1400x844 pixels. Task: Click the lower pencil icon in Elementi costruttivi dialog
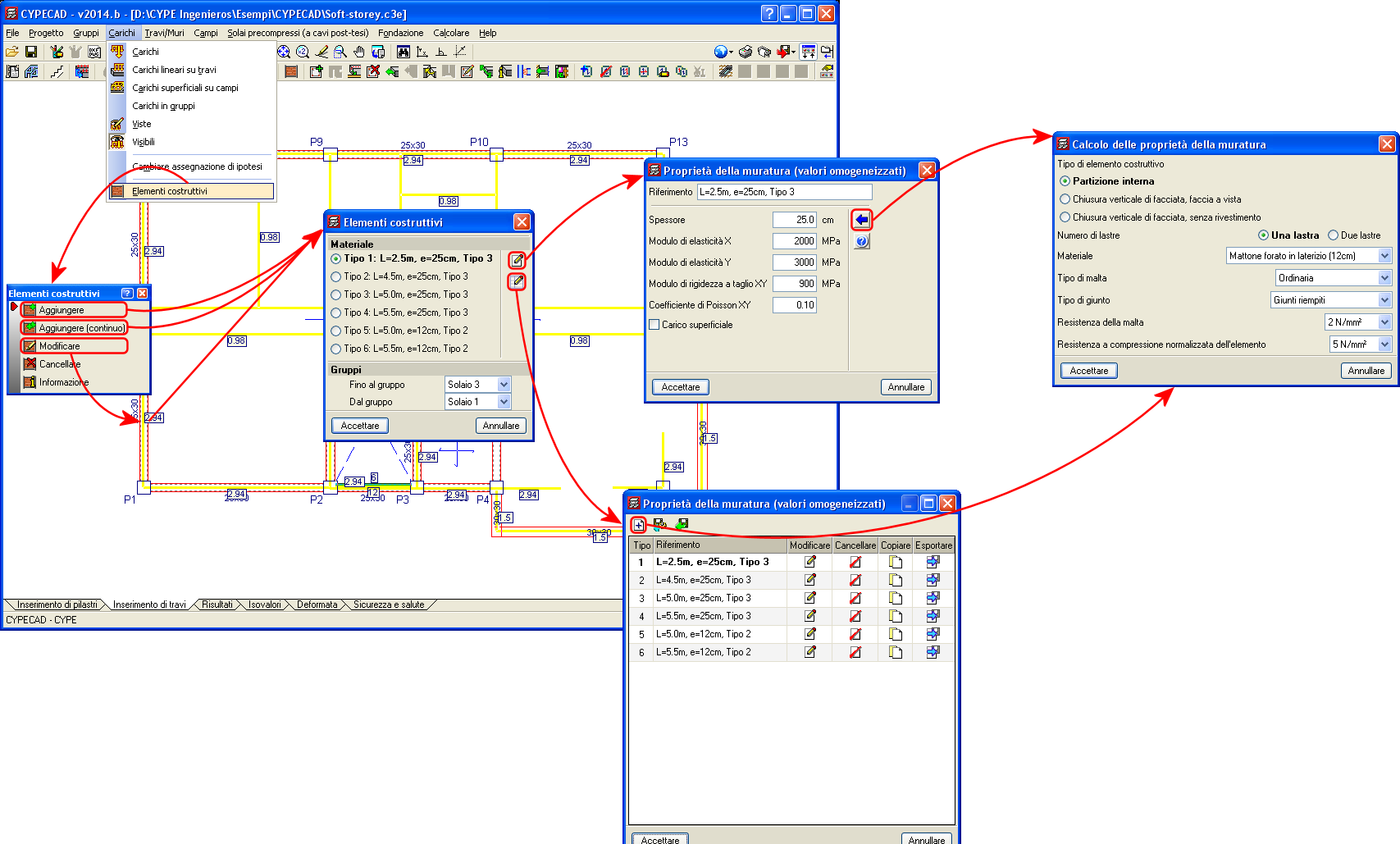point(517,281)
